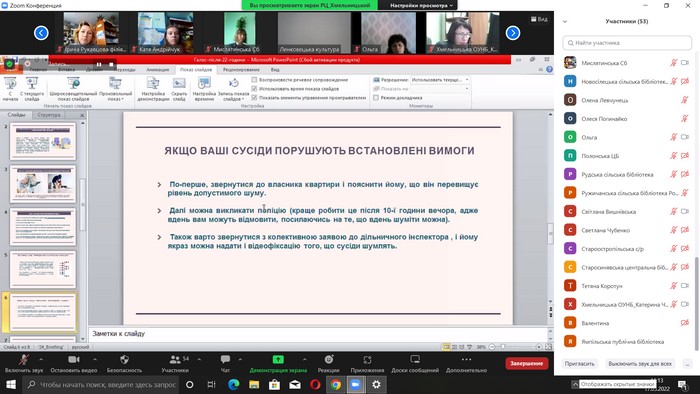This screenshot has width=700, height=394.
Task: Open Opera browser from the taskbar
Action: pyautogui.click(x=315, y=384)
